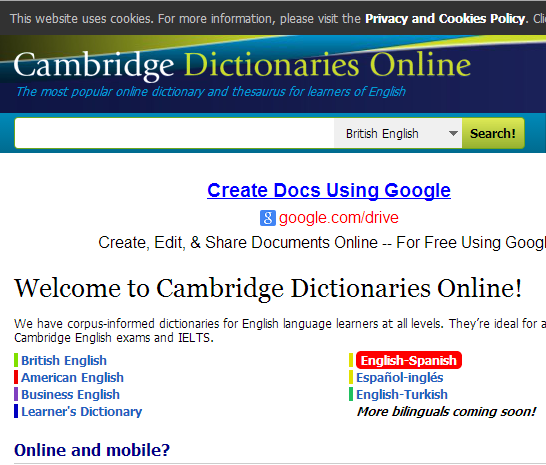Select the highlighted English-Spanish dictionary
Screen dimensions: 546x465
[x=409, y=361]
